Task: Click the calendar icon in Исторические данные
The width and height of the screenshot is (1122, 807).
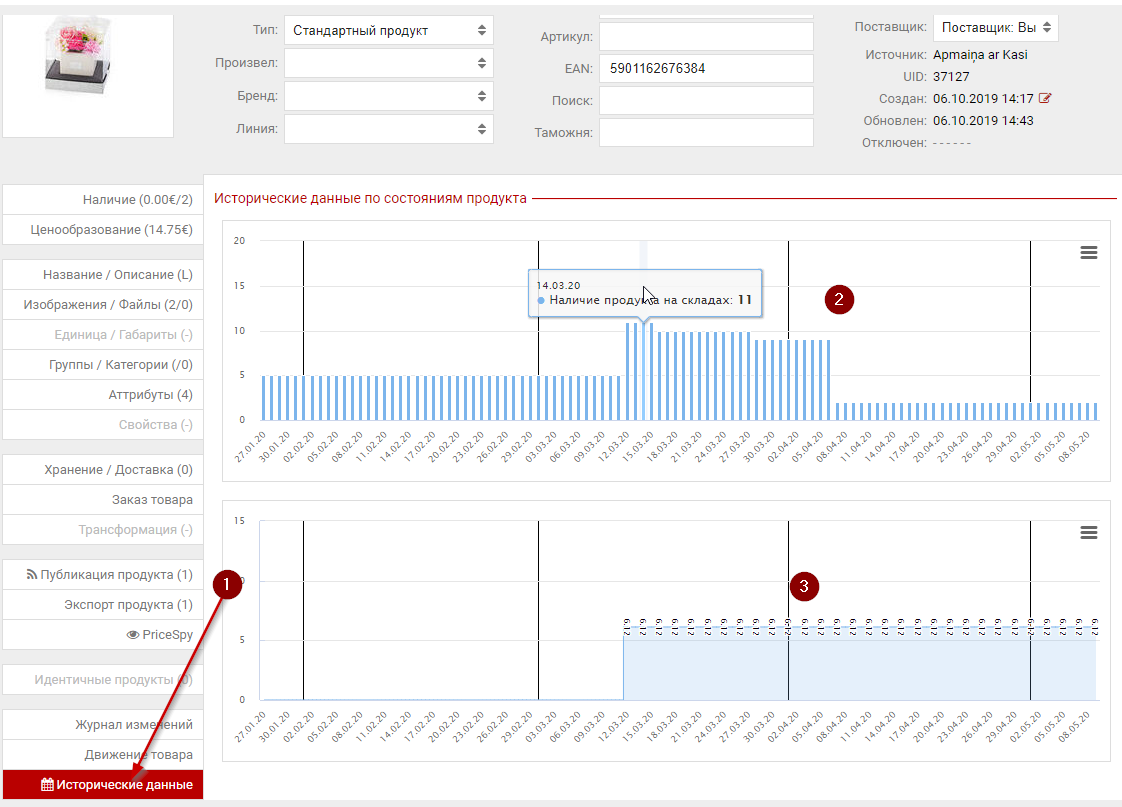Action: coord(47,786)
